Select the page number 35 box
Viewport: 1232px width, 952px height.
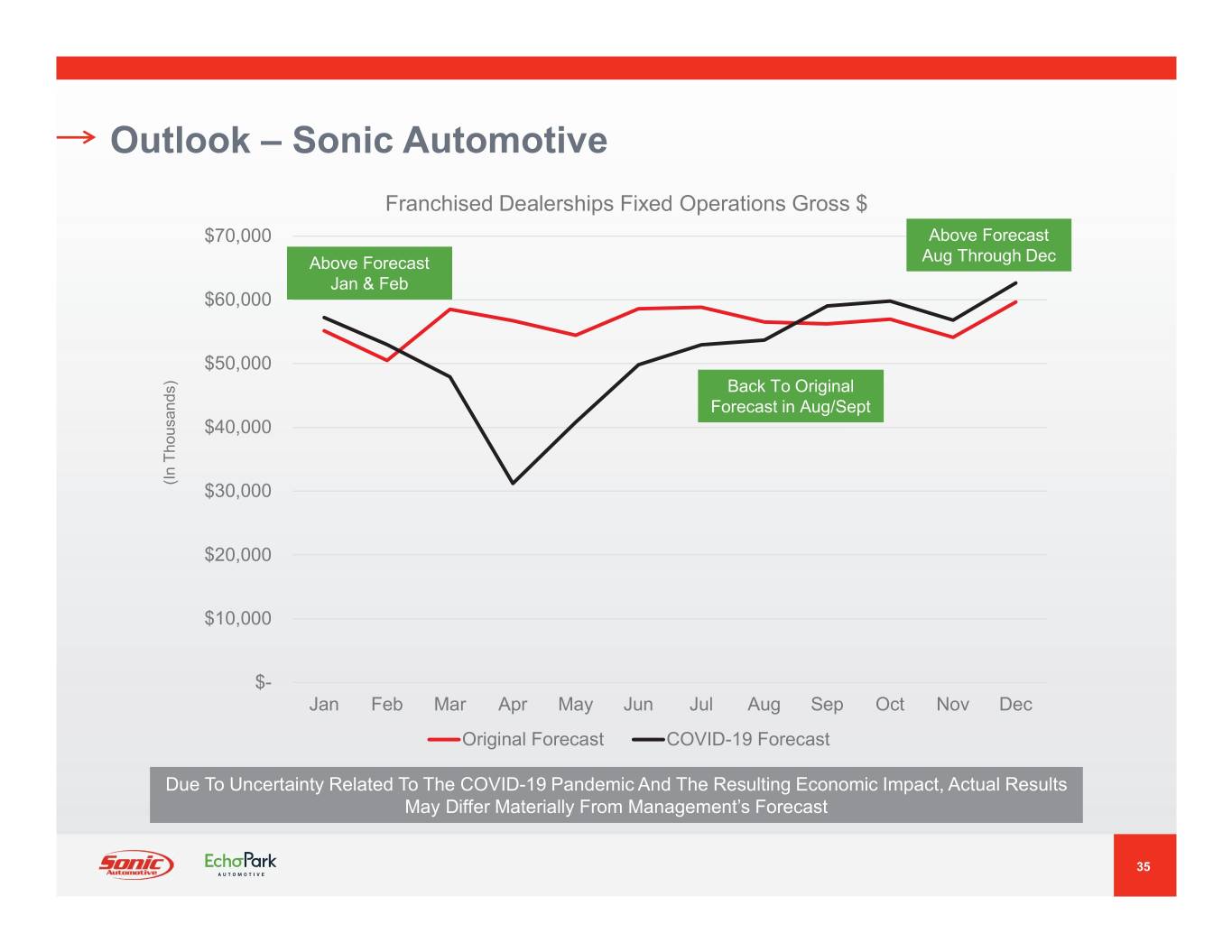[x=1144, y=865]
